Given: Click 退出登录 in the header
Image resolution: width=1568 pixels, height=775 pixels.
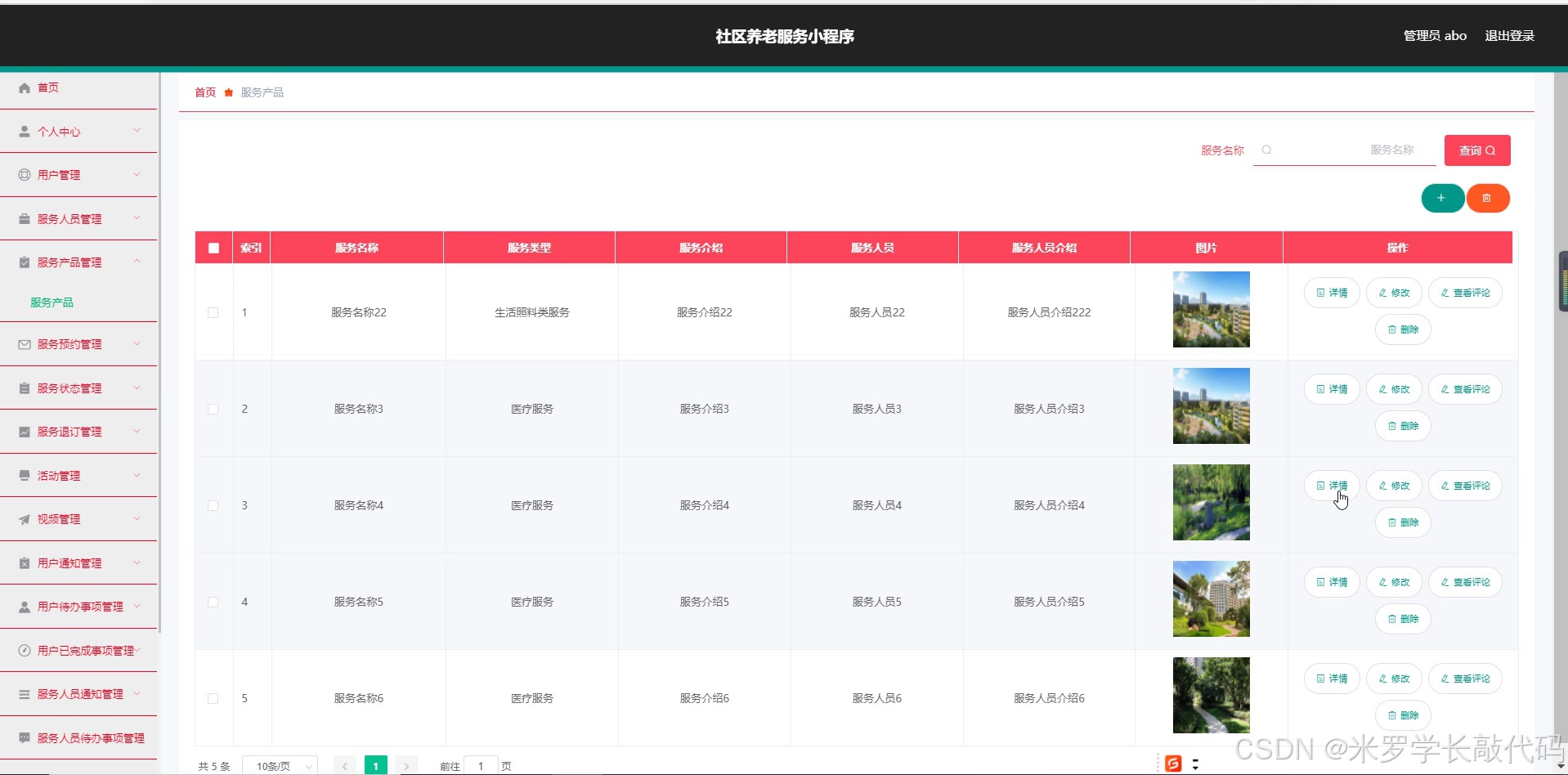Looking at the screenshot, I should point(1509,36).
